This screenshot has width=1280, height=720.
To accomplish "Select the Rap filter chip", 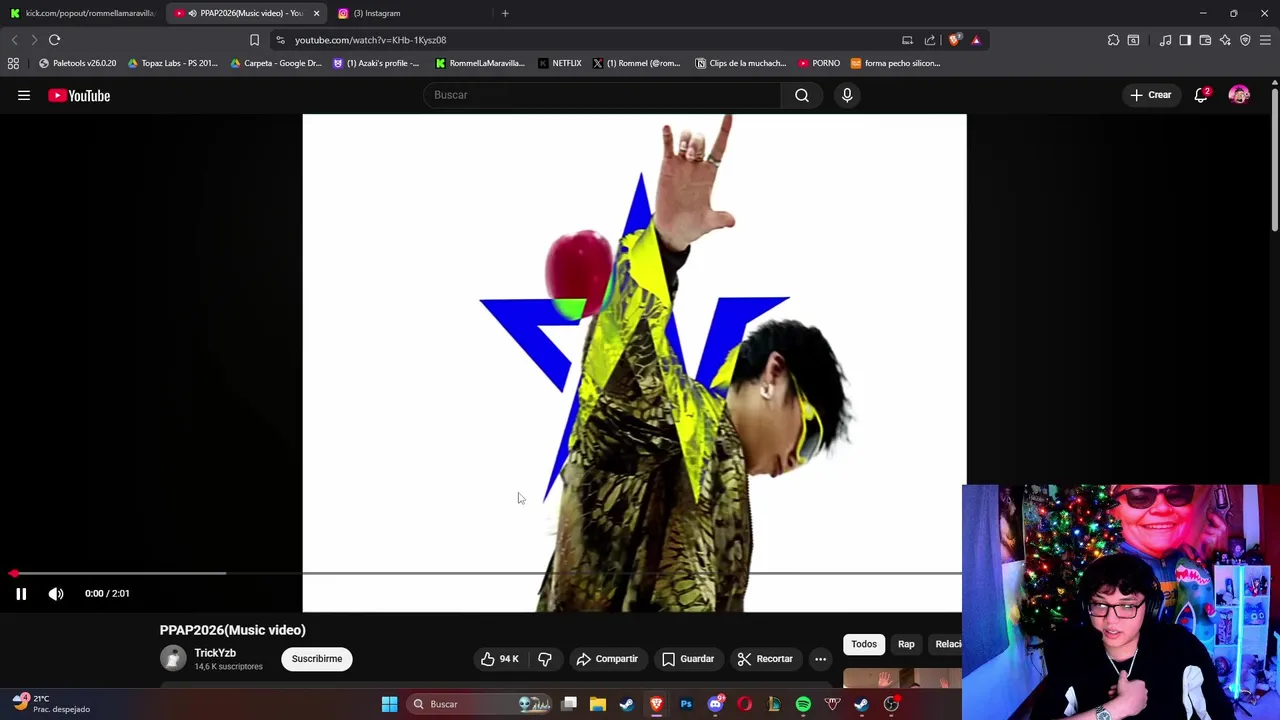I will coord(906,644).
